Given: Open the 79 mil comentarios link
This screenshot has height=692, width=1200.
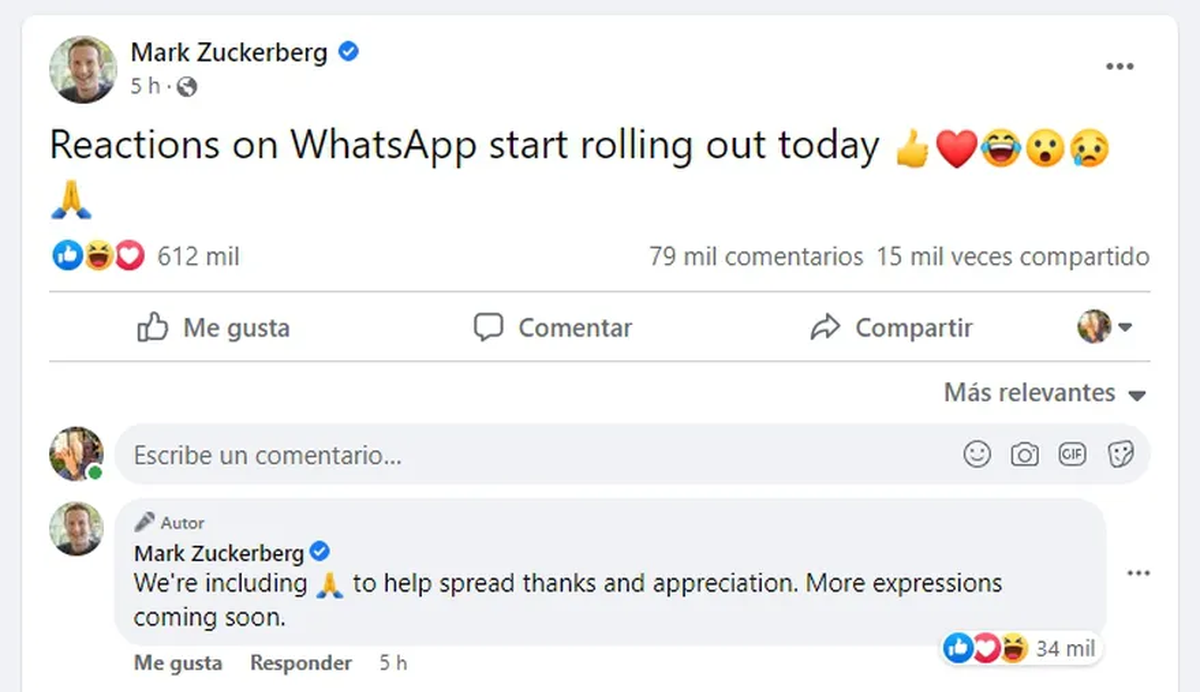Looking at the screenshot, I should pyautogui.click(x=755, y=257).
